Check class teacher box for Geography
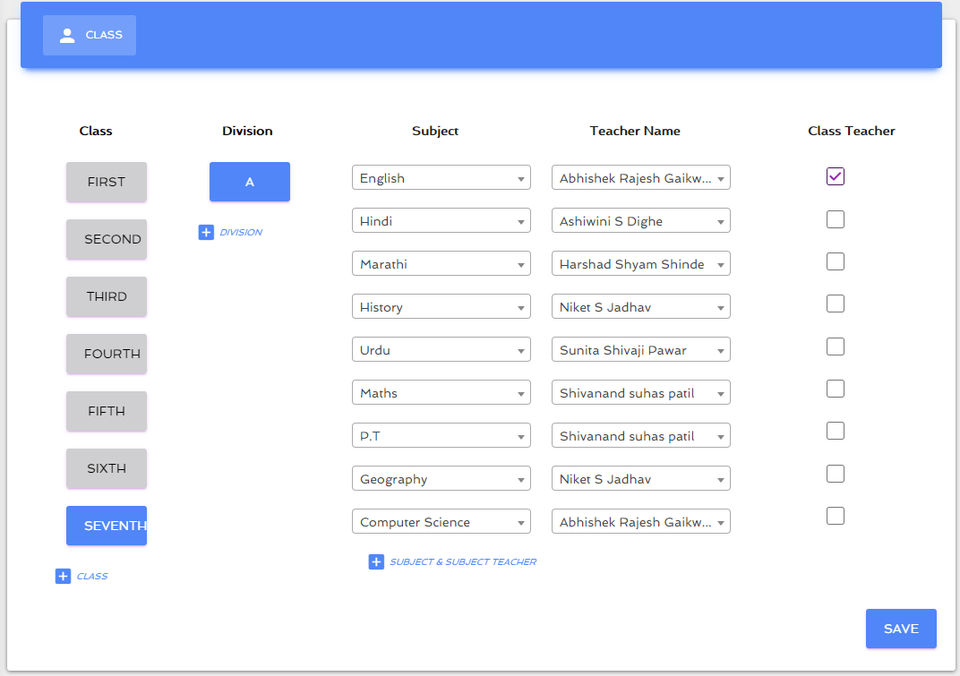This screenshot has height=676, width=960. point(835,474)
